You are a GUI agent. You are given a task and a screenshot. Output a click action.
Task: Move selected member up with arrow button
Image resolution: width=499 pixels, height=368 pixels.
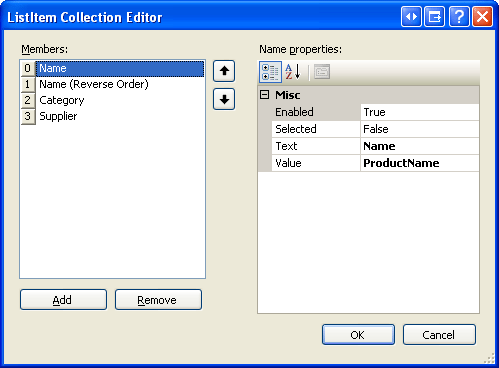[224, 71]
